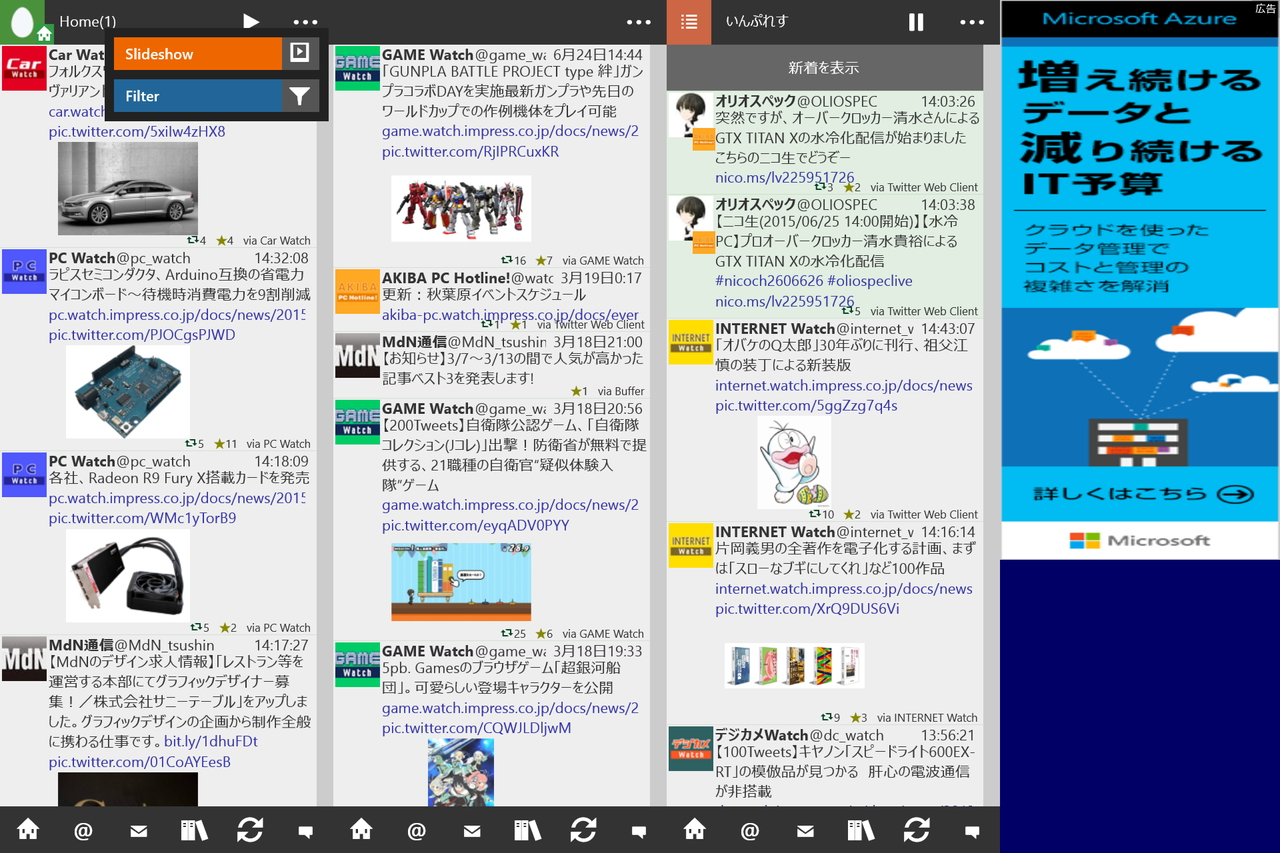Open the bit.ly/1dhuFDt link
1280x853 pixels.
(211, 742)
